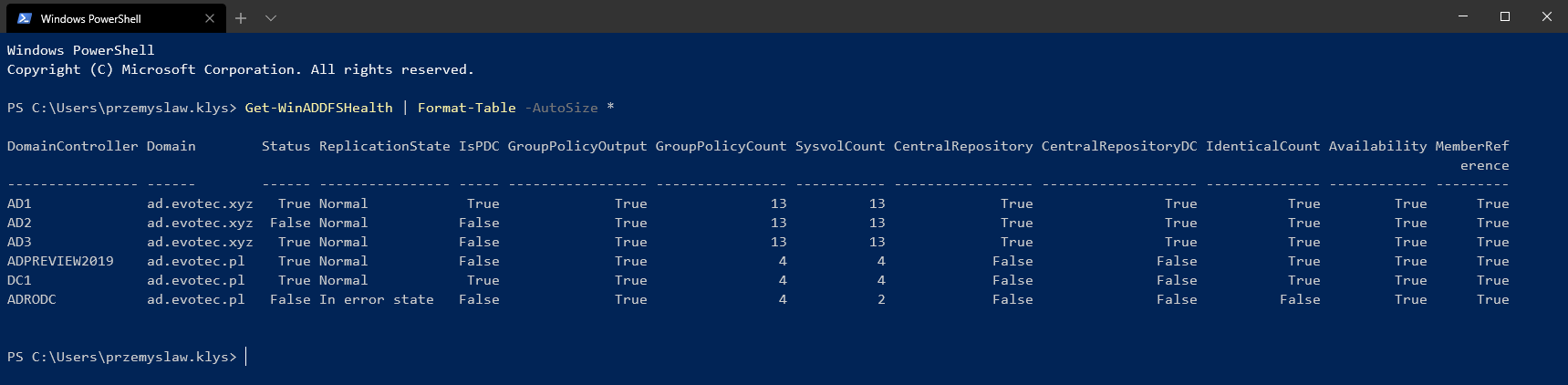
Task: Close the Windows PowerShell tab
Action: coord(210,18)
